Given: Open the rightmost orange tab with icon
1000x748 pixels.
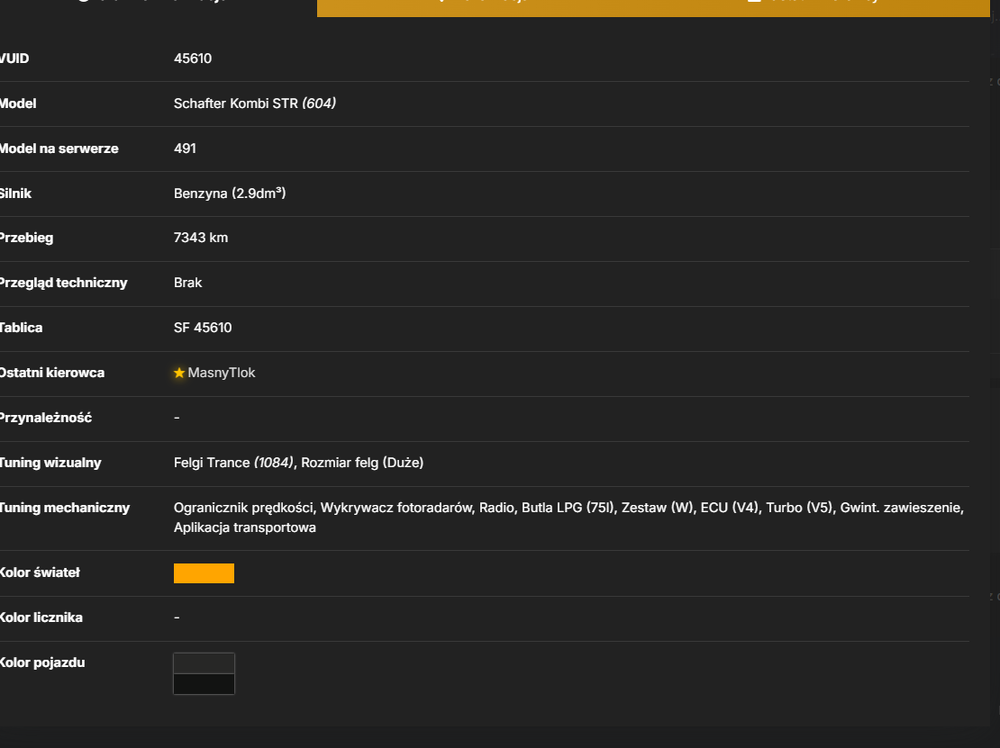Looking at the screenshot, I should click(x=820, y=6).
